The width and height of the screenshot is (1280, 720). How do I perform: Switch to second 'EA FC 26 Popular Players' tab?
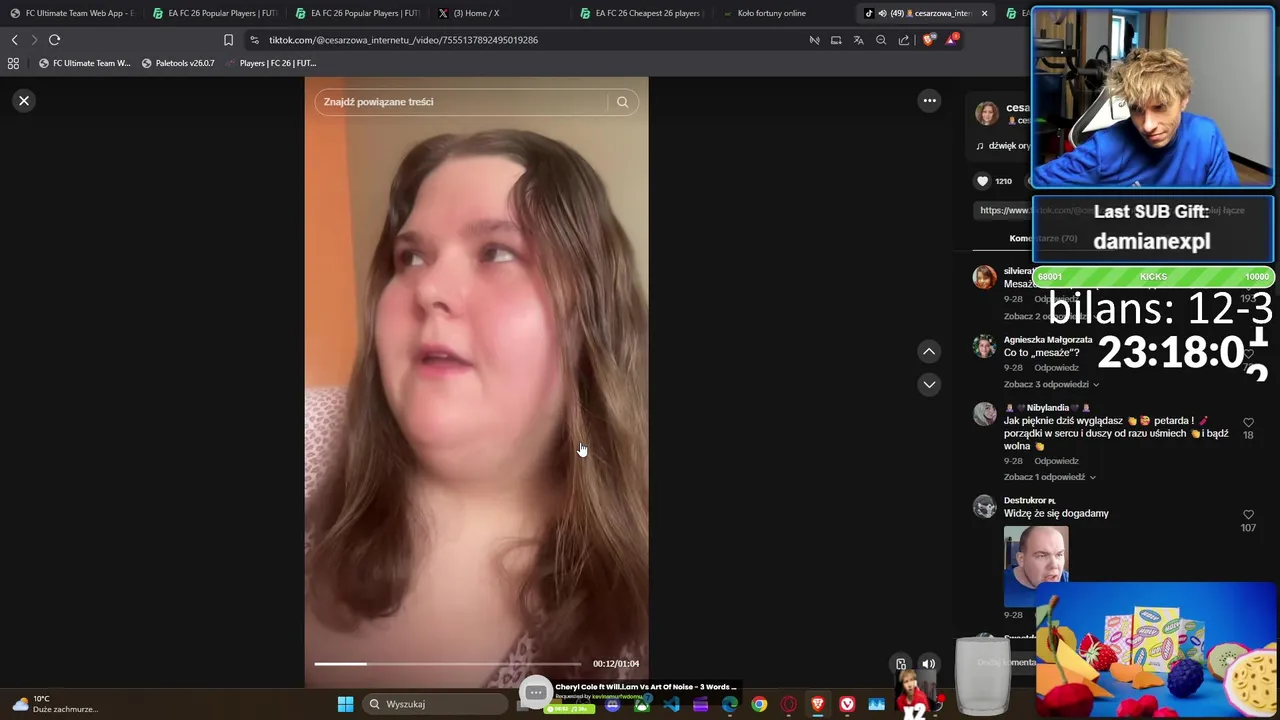pos(356,13)
